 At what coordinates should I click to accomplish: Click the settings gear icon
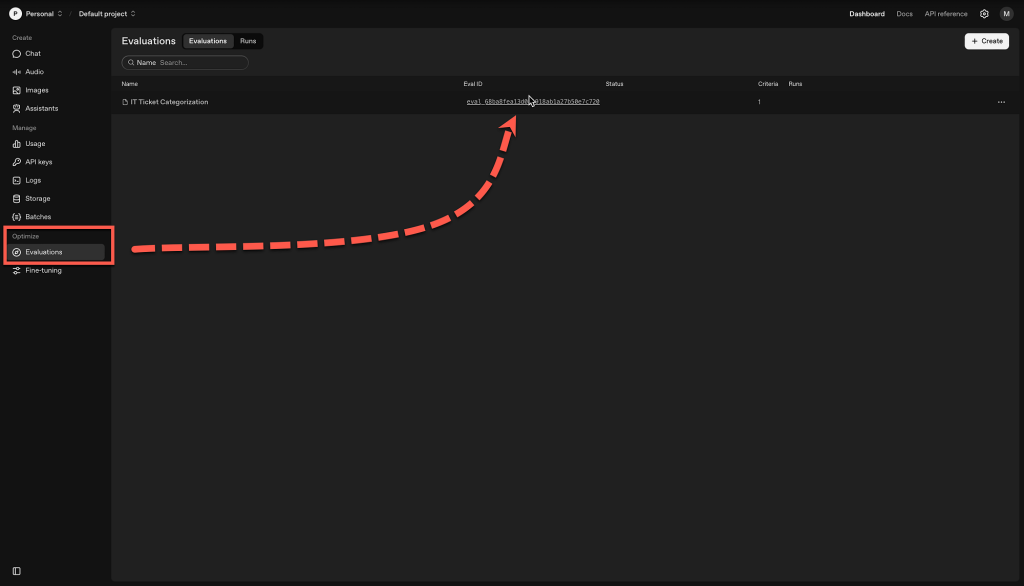pos(984,14)
